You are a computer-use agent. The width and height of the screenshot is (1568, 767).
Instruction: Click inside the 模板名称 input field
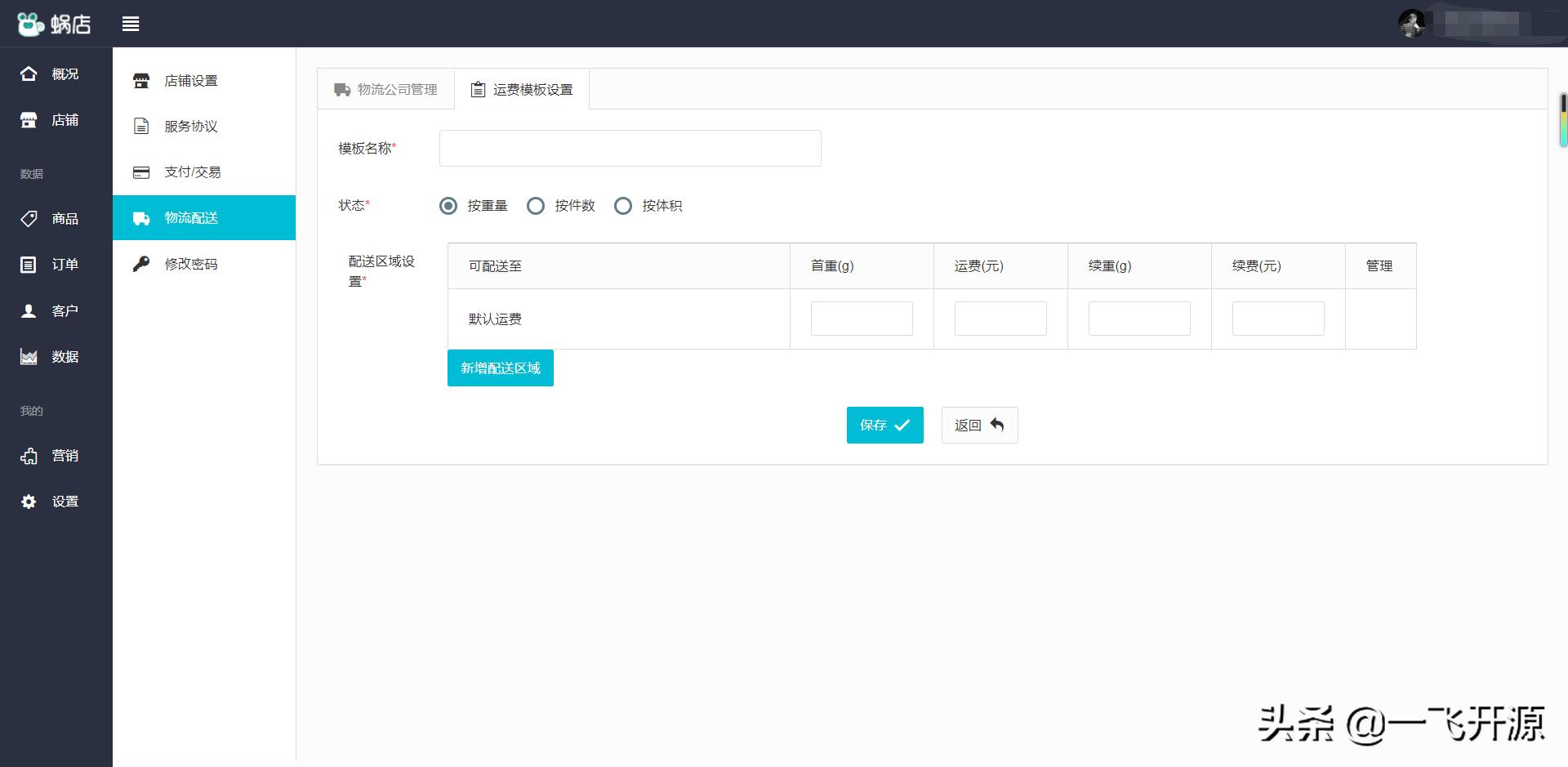click(629, 148)
